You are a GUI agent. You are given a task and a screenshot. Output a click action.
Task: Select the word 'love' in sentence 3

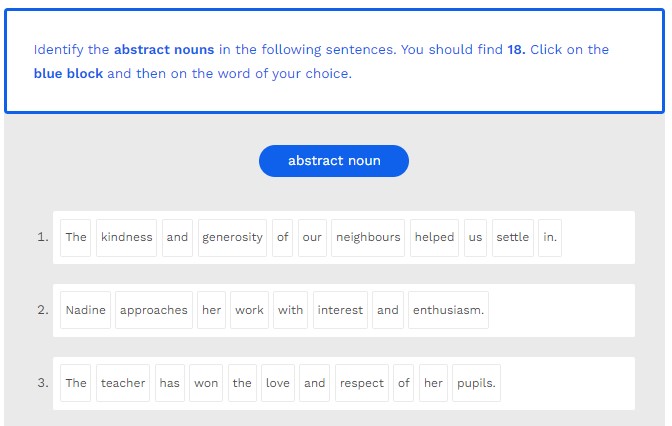coord(278,384)
